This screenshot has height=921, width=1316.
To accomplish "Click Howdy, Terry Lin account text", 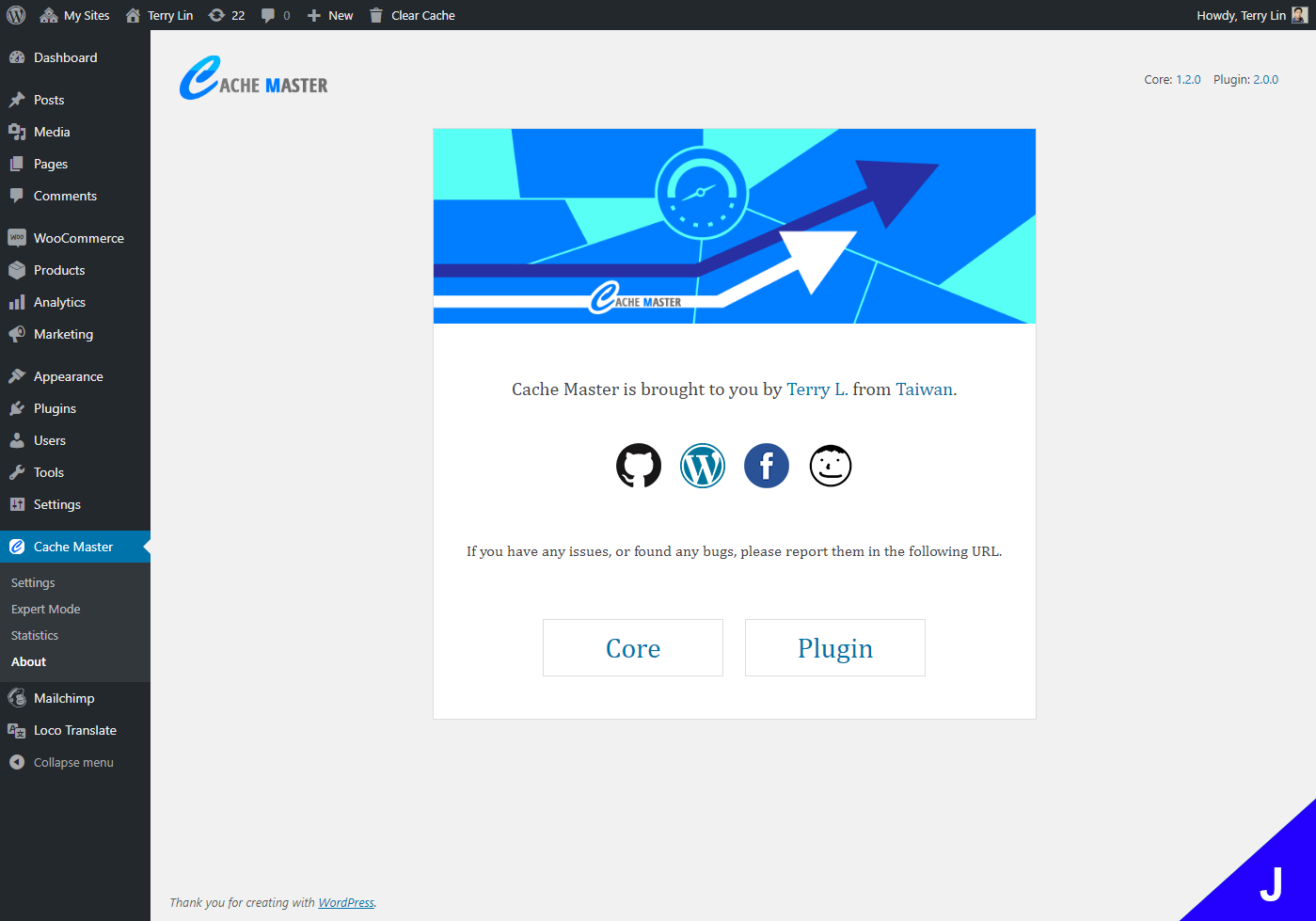I will tap(1241, 15).
